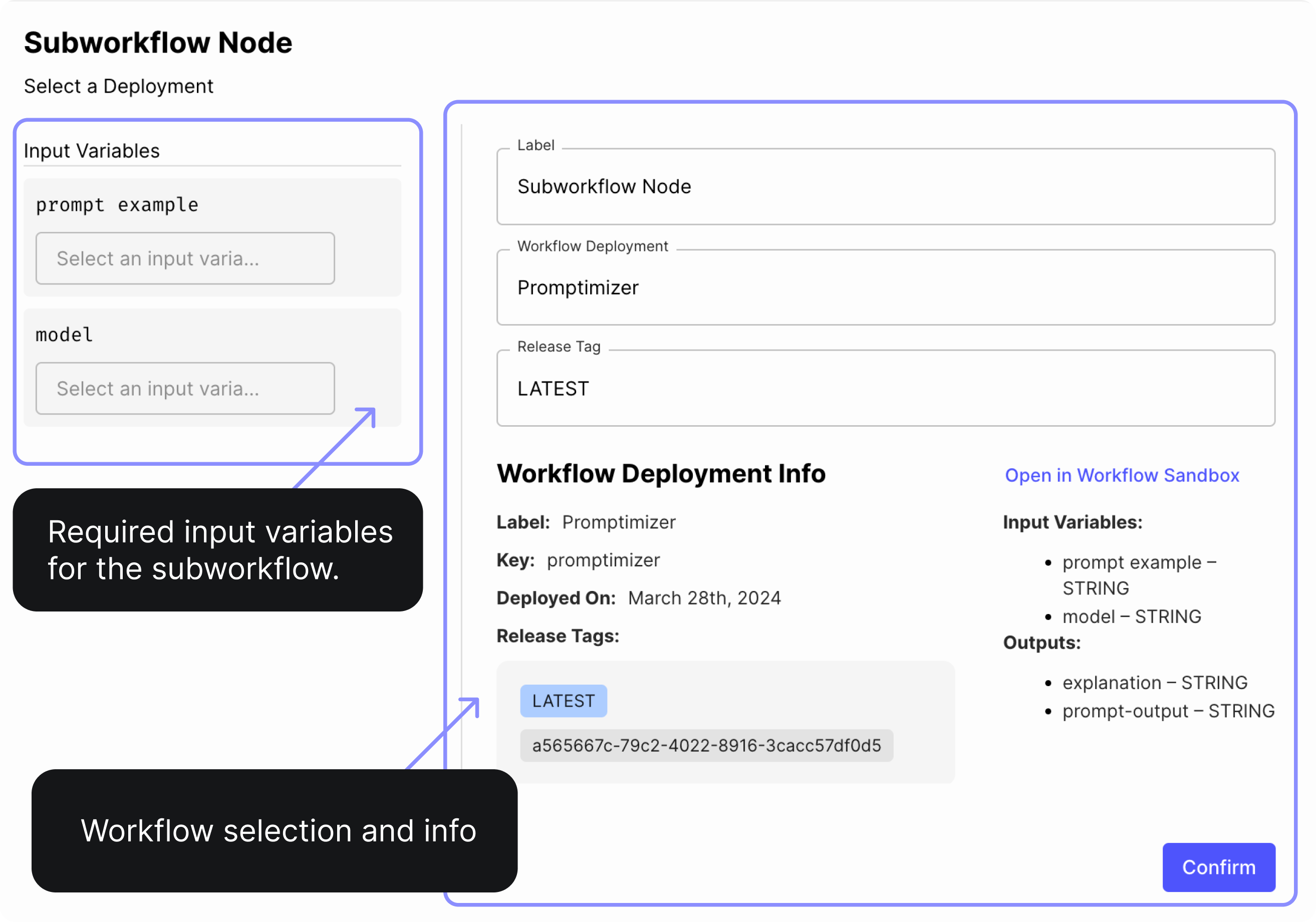Viewport: 1316px width, 922px height.
Task: Edit the Label field Subworkflow Node
Action: tap(885, 187)
